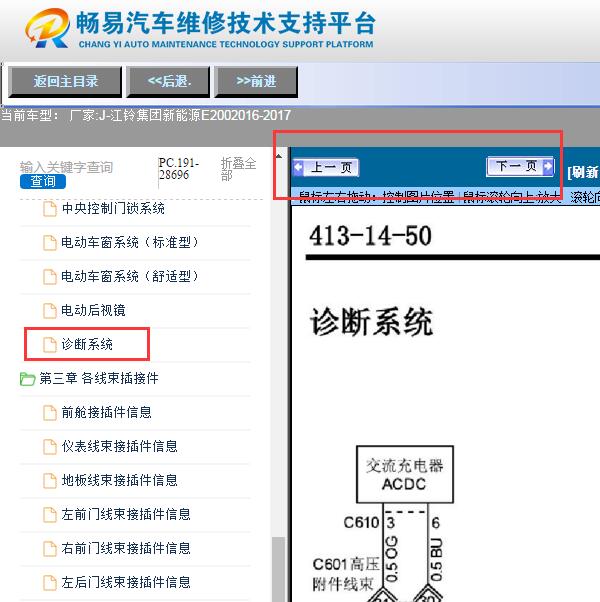Open 电动车窗系统（标准型）entry
The image size is (600, 602).
pos(130,242)
